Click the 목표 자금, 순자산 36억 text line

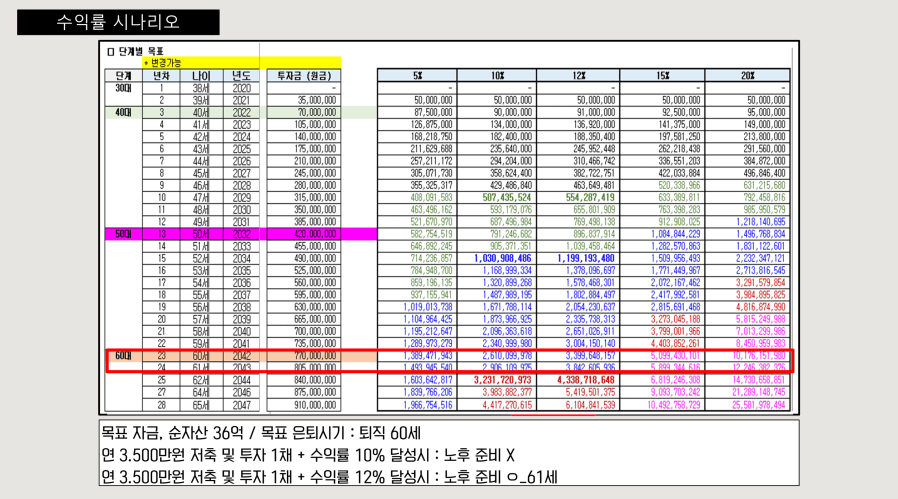point(261,434)
